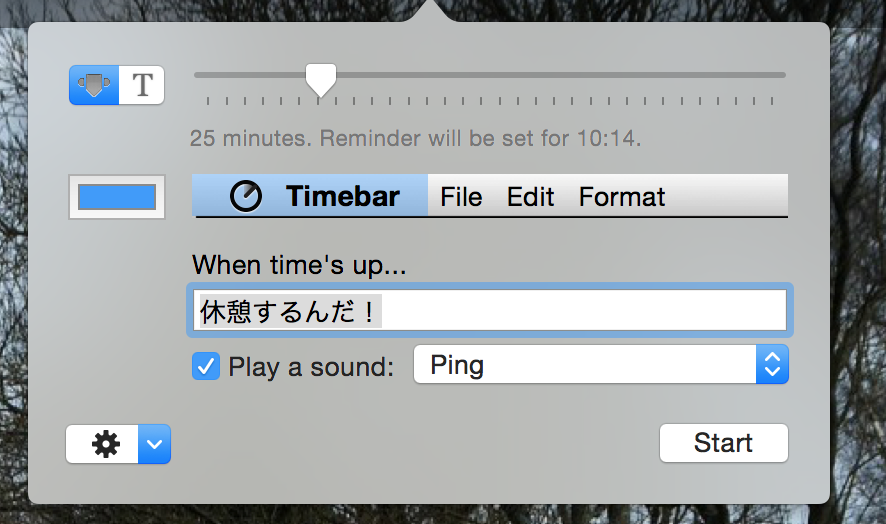Viewport: 886px width, 524px height.
Task: Click the bold Timebar menu title in the preview
Action: (342, 197)
